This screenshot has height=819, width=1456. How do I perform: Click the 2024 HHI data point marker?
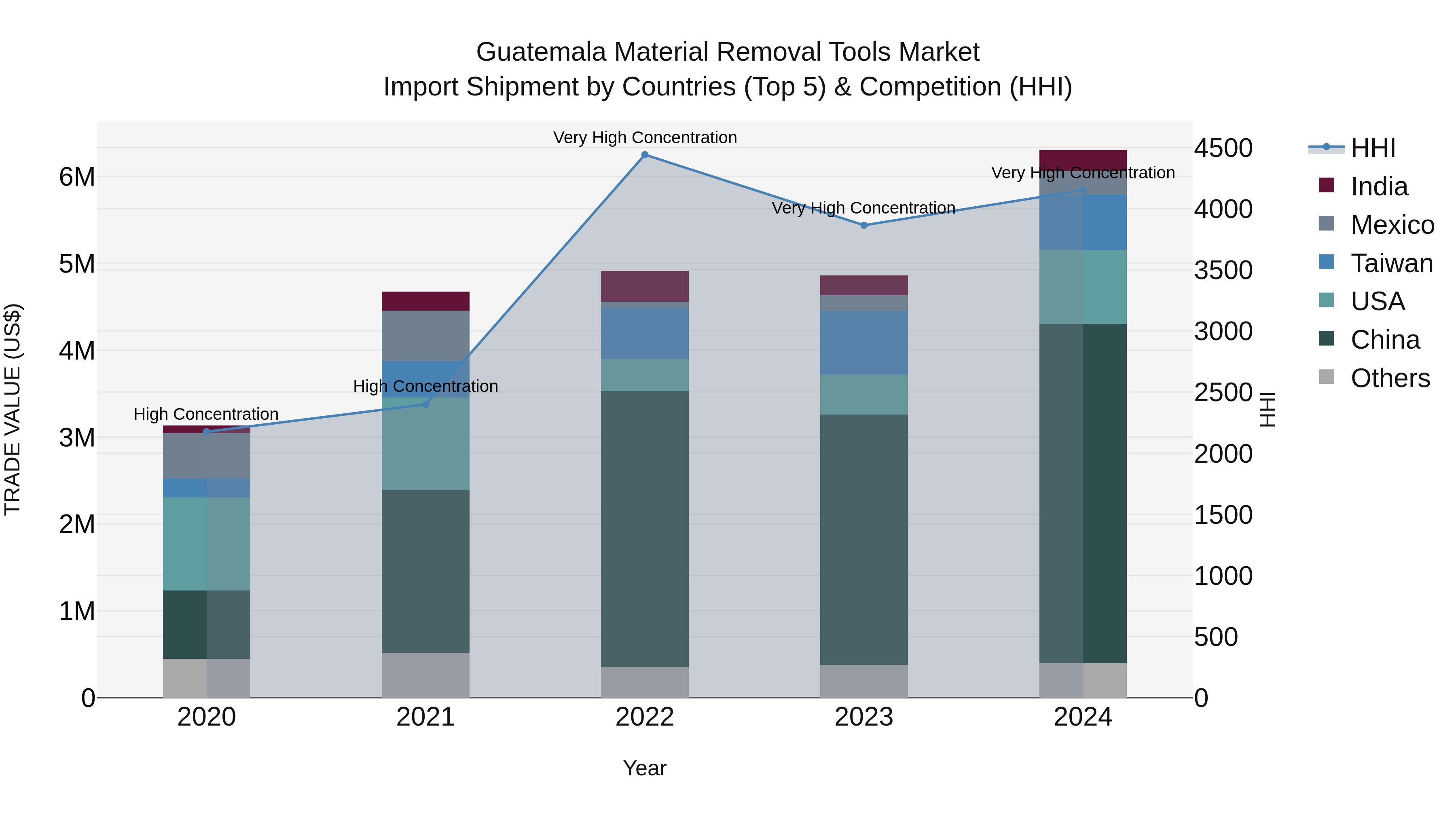point(1083,190)
